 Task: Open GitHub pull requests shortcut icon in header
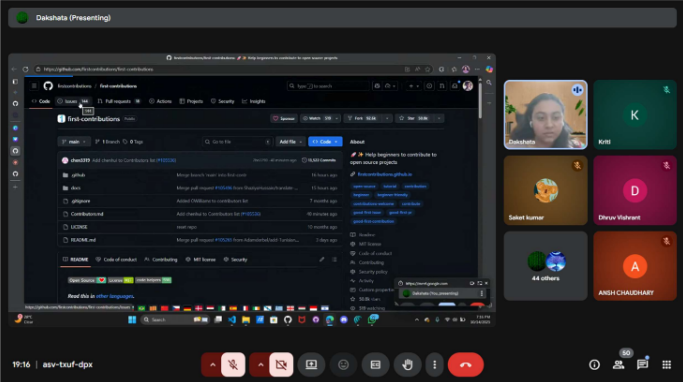442,86
